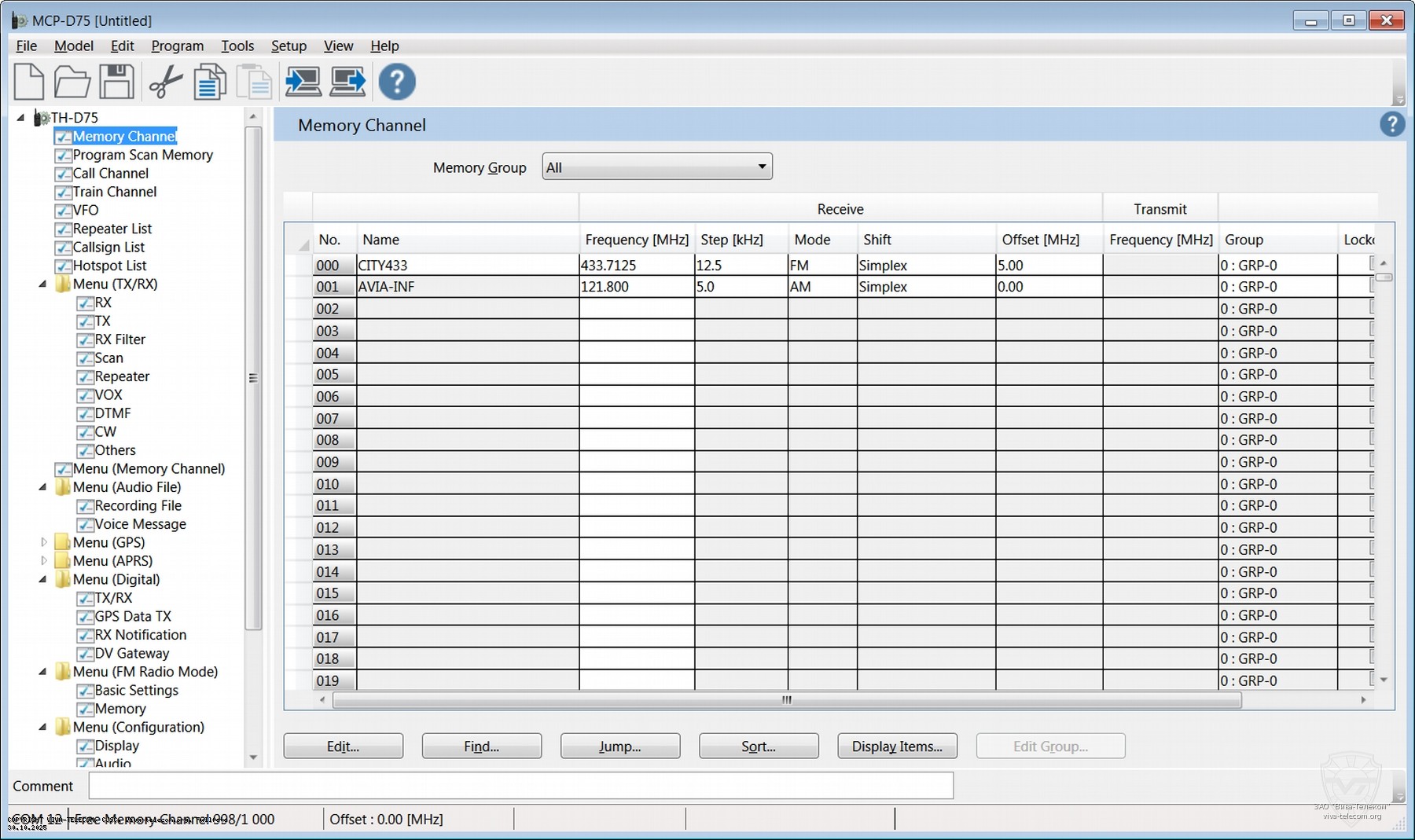Save using the floppy disk icon
Screen dimensions: 1415x840
(x=116, y=82)
